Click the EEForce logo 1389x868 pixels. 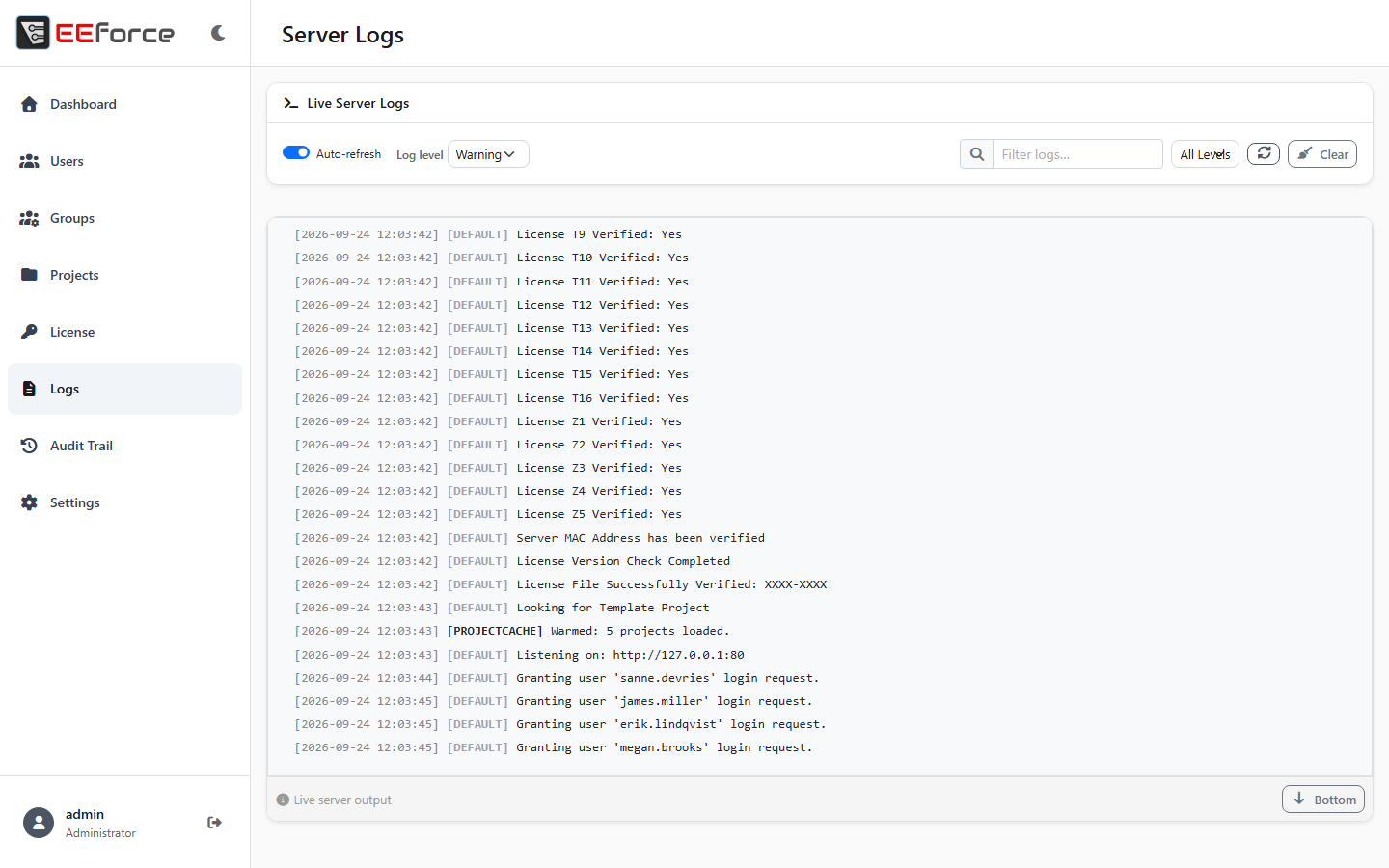95,33
